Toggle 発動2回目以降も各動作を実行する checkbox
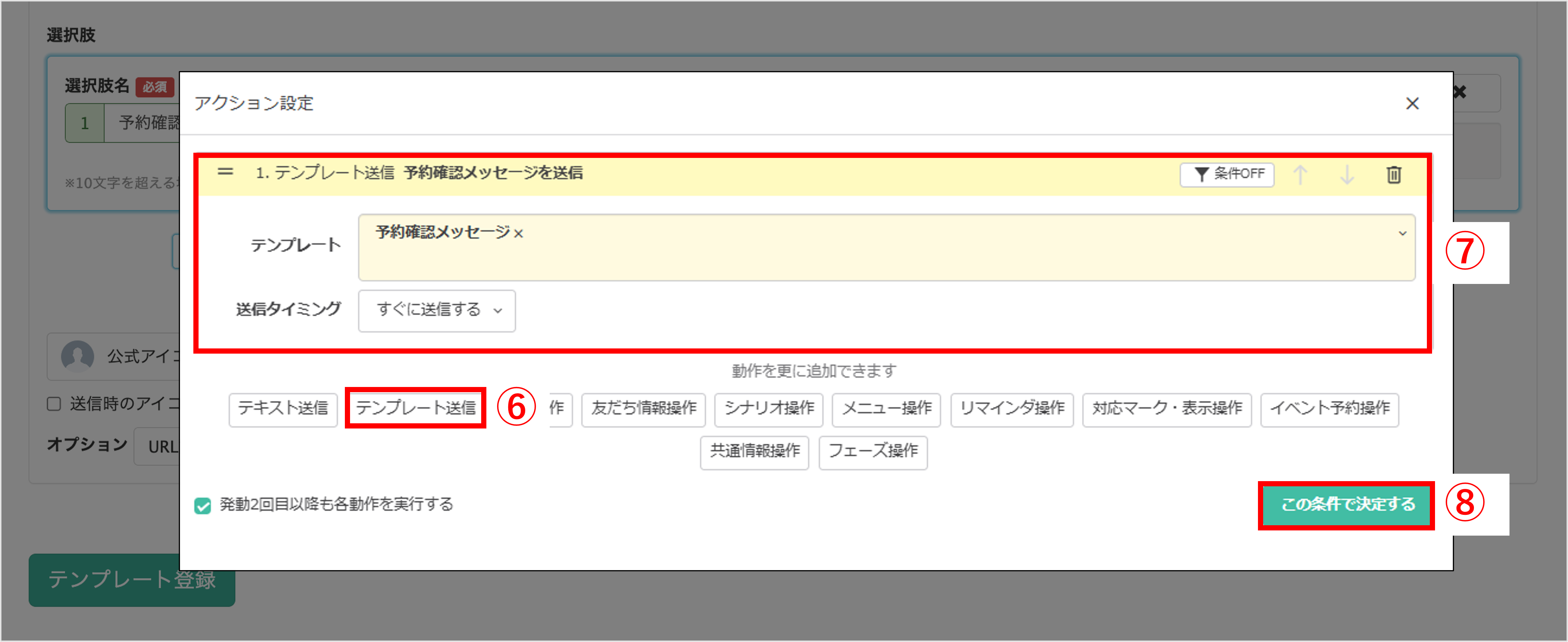The width and height of the screenshot is (1568, 642). coord(203,505)
